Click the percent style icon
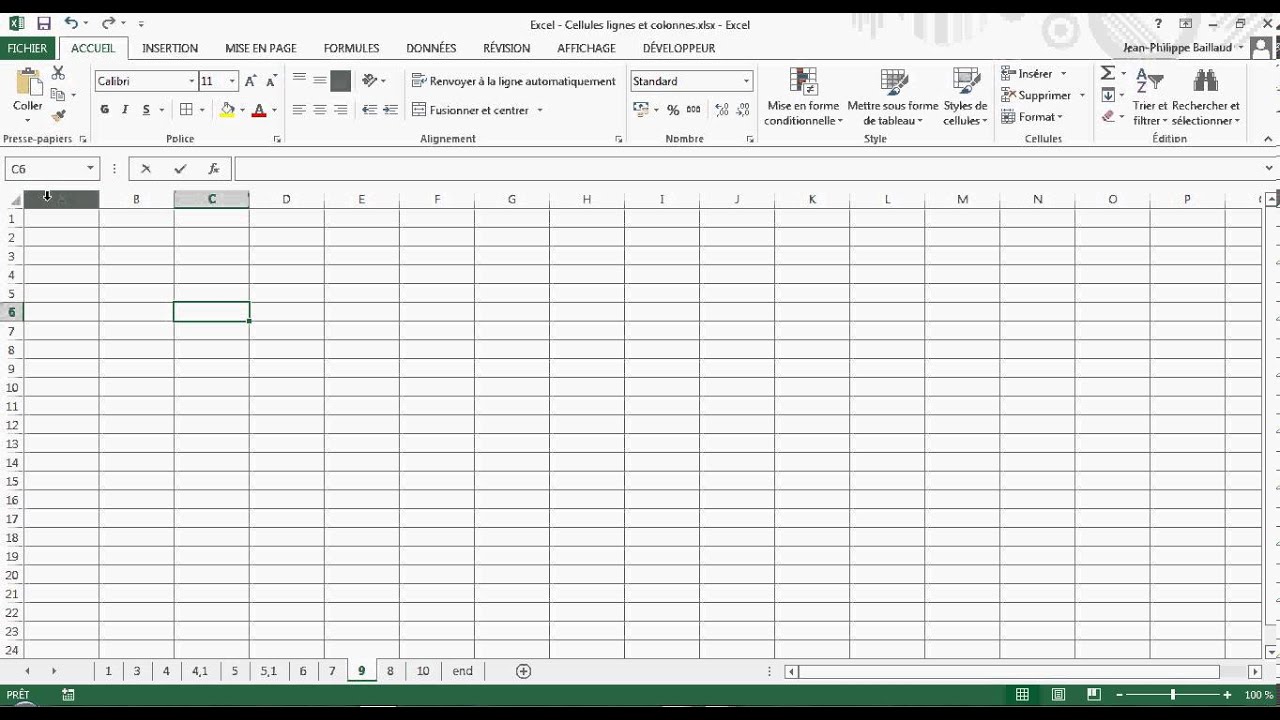 [x=673, y=110]
